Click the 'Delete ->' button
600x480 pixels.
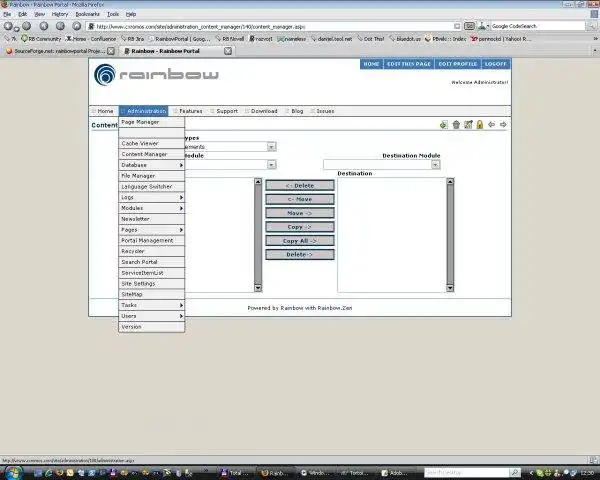coord(300,255)
